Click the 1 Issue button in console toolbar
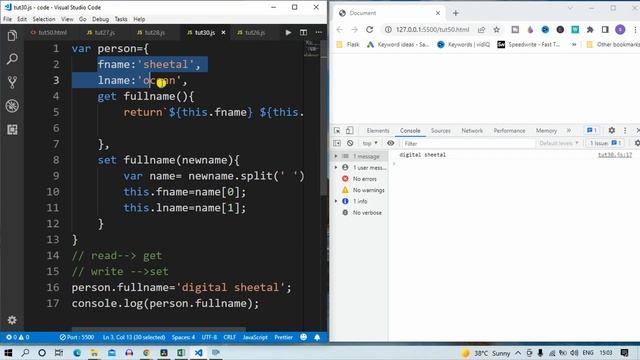Viewport: 640px width, 360px height. coord(605,143)
